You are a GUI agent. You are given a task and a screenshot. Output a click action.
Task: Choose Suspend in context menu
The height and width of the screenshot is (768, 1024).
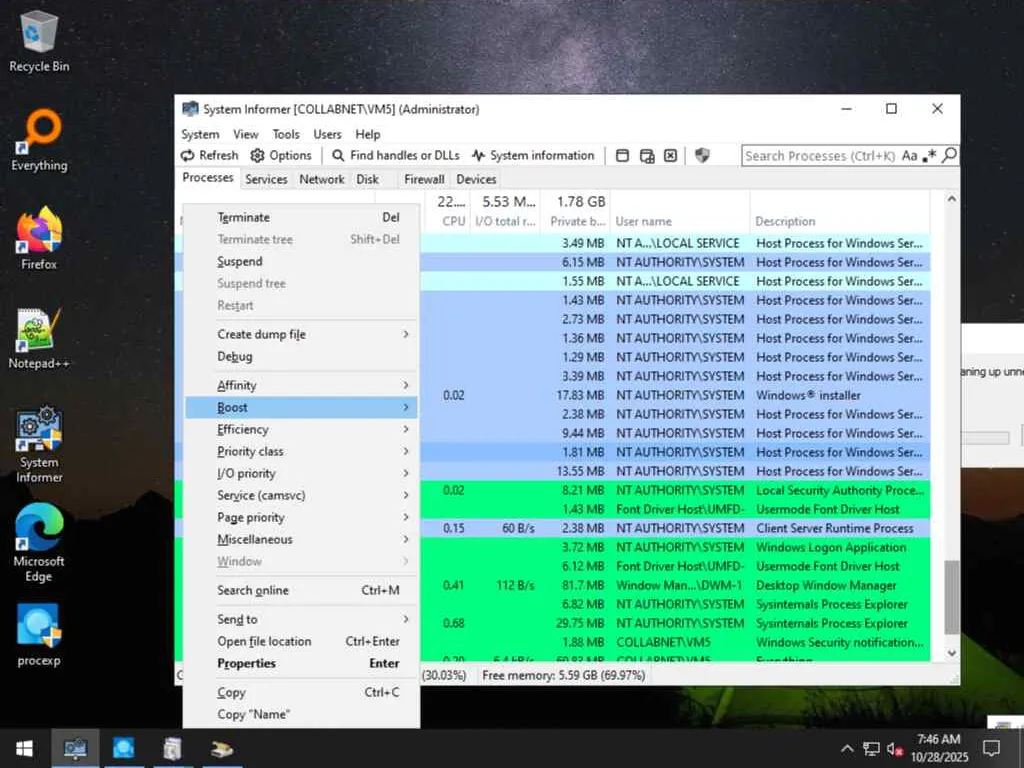301,261
